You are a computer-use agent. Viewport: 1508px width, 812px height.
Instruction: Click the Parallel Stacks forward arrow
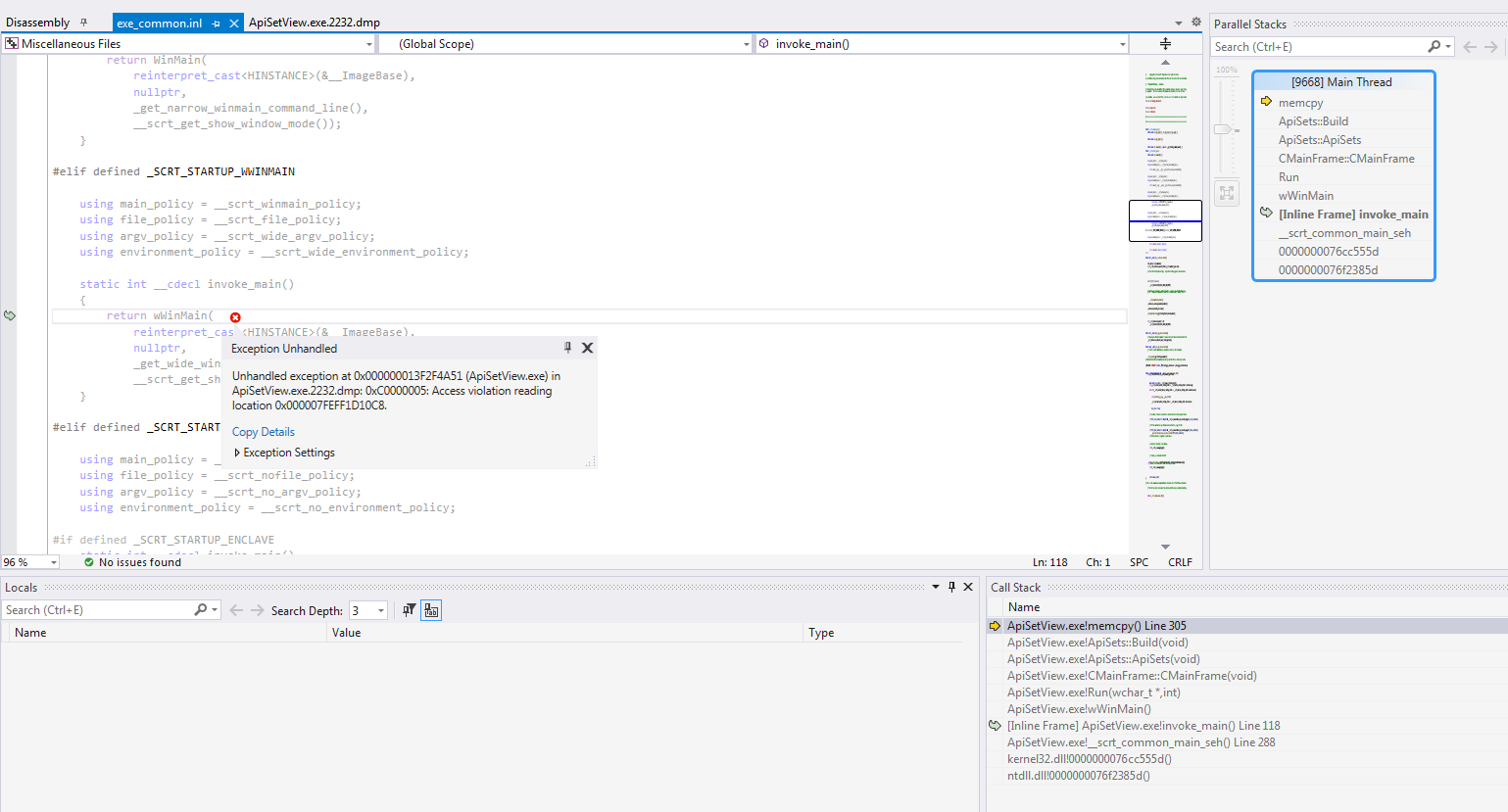[x=1490, y=47]
